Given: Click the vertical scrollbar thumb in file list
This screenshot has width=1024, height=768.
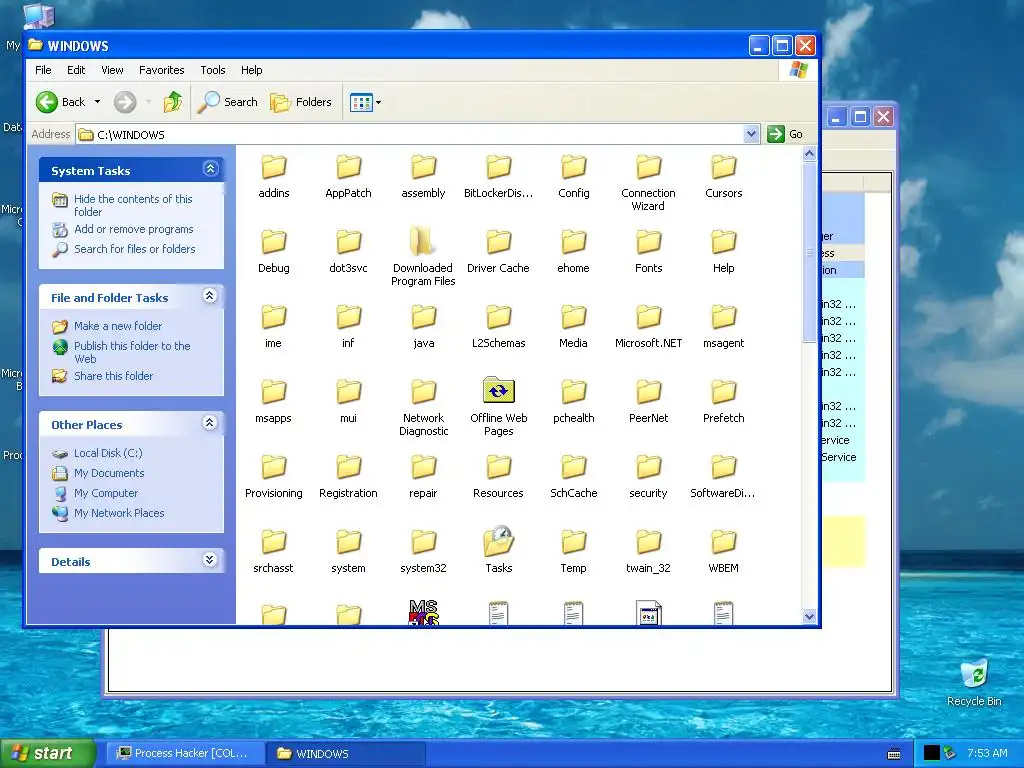Looking at the screenshot, I should pyautogui.click(x=809, y=252).
